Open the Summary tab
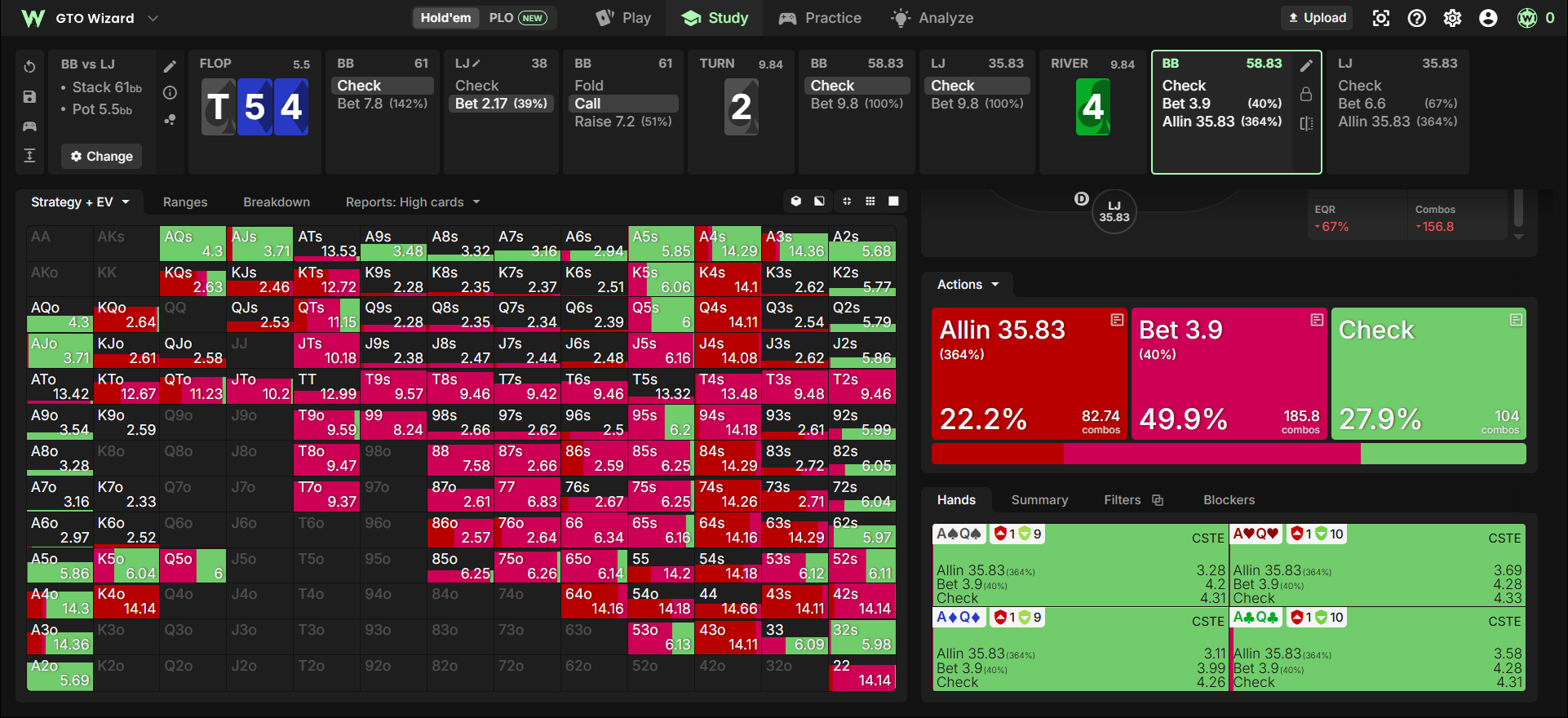Image resolution: width=1568 pixels, height=718 pixels. (1039, 500)
